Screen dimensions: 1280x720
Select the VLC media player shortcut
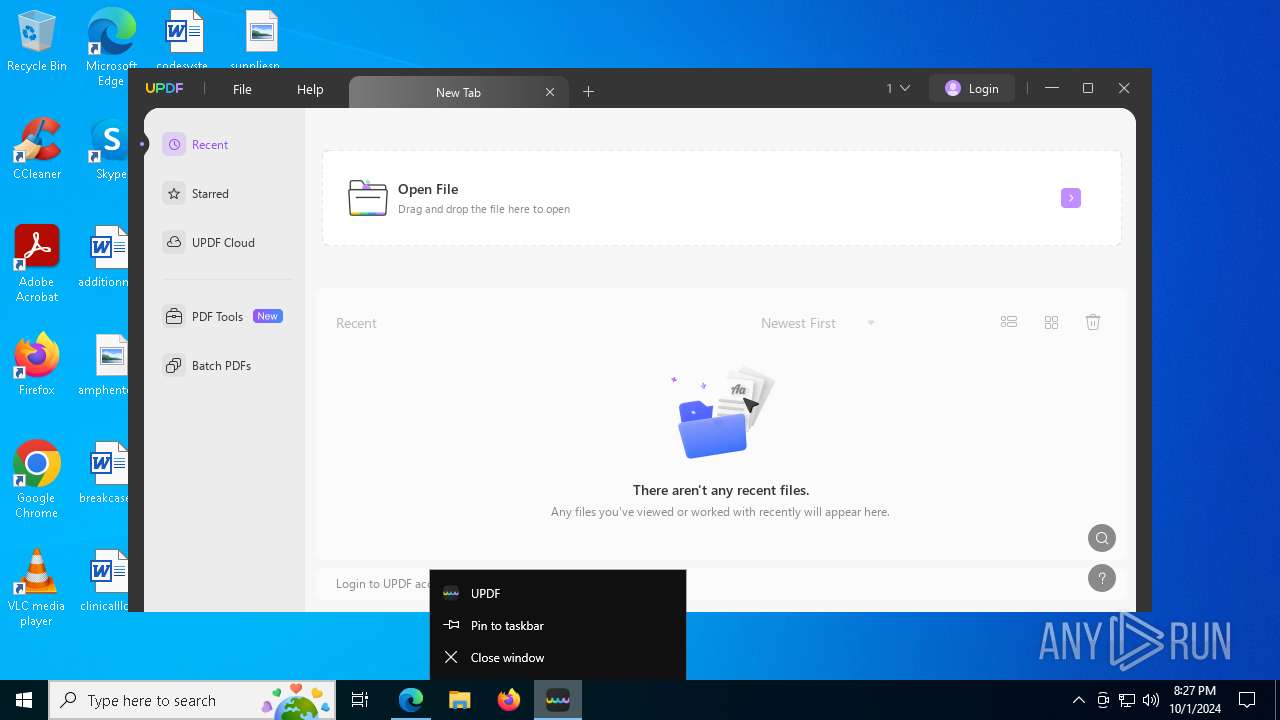tap(37, 588)
